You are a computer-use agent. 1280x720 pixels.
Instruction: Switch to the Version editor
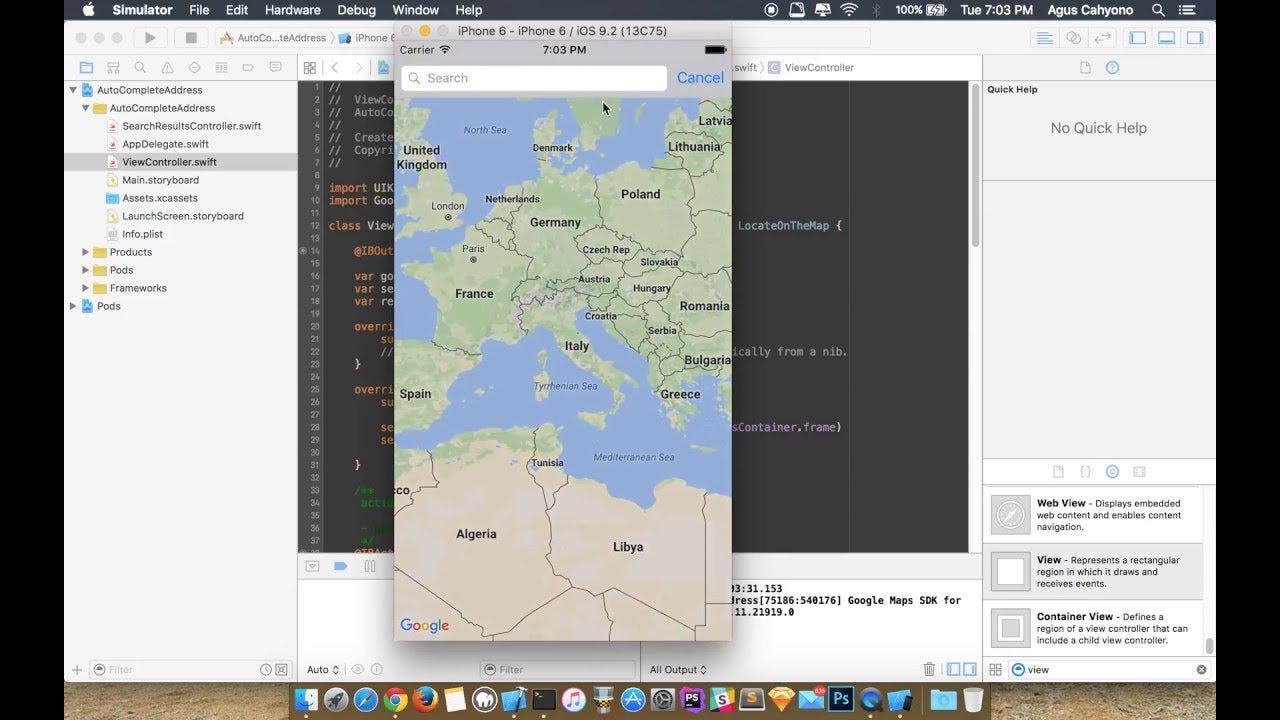click(1103, 38)
